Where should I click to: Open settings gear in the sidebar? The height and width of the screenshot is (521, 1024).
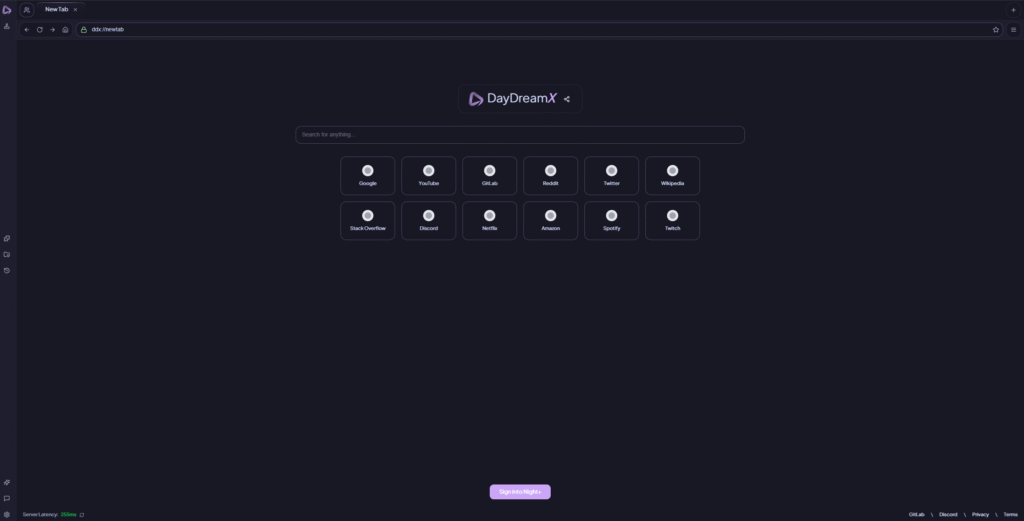7,515
